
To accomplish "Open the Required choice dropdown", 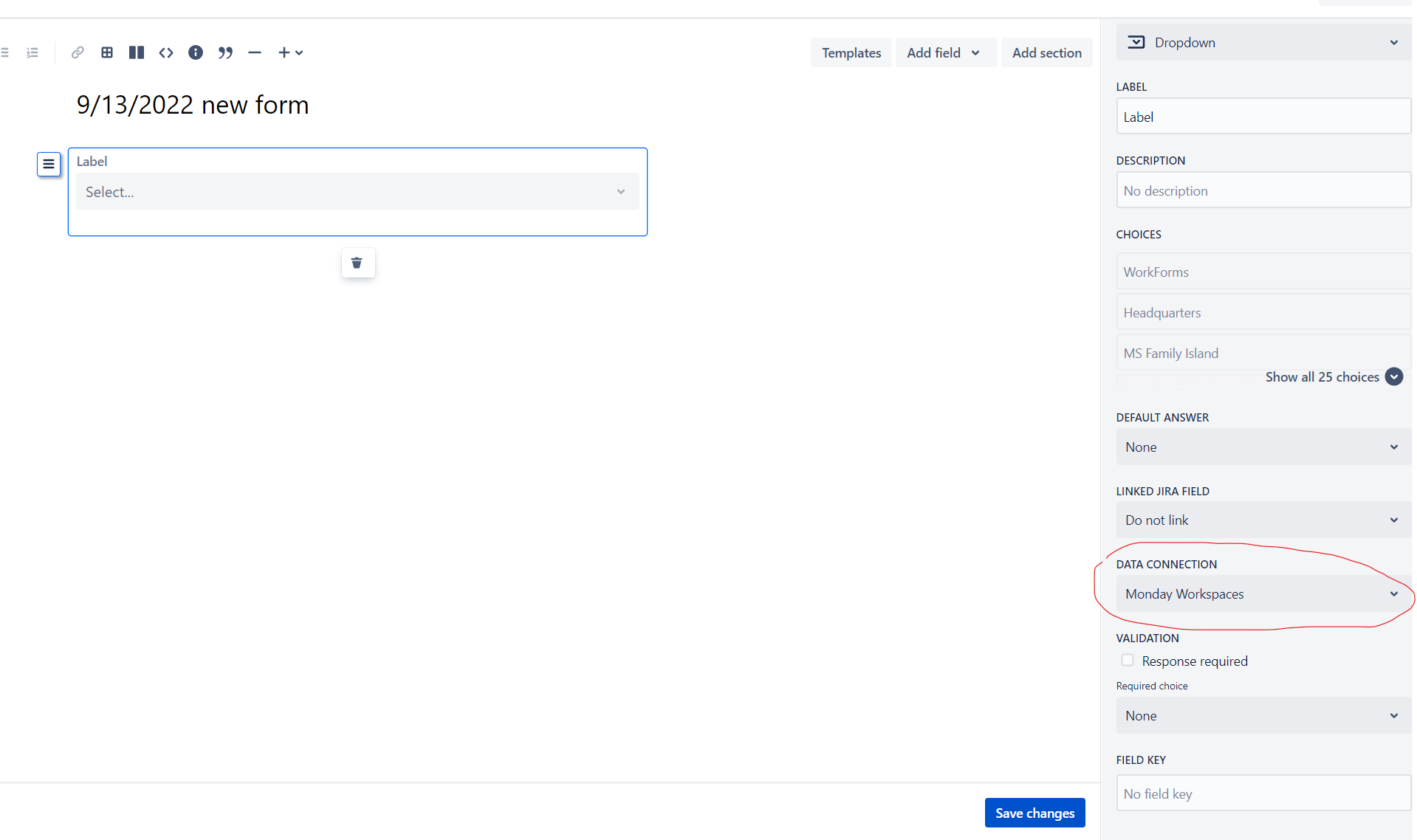I will (1261, 715).
